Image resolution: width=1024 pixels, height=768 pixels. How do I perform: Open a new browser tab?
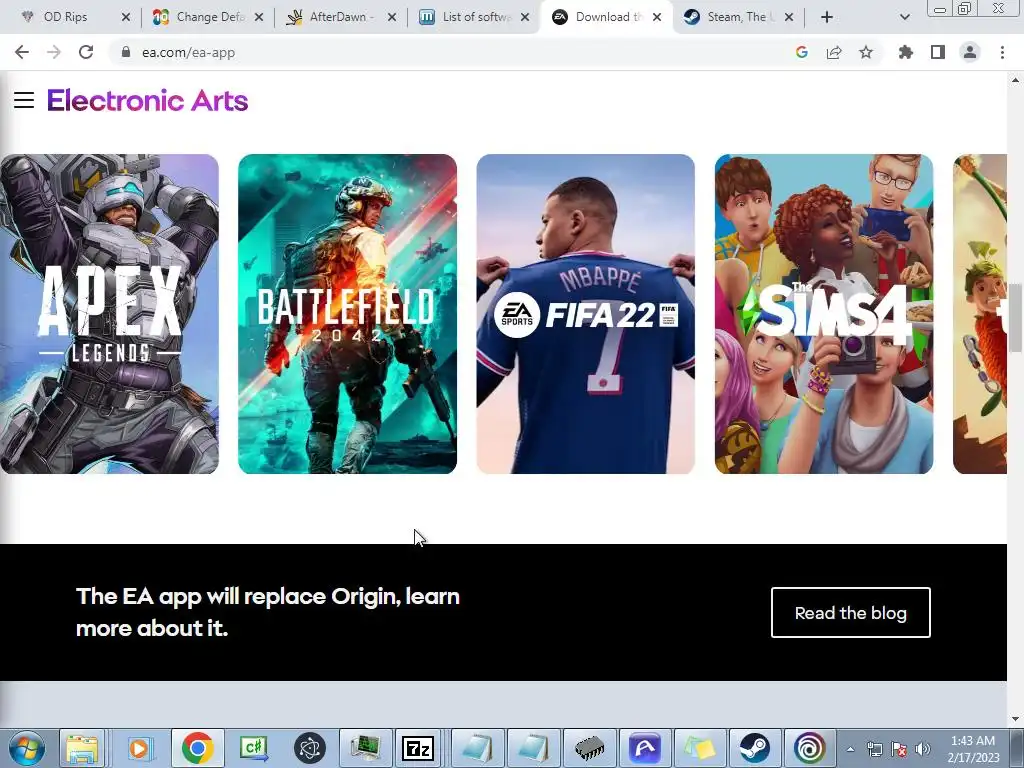coord(827,17)
